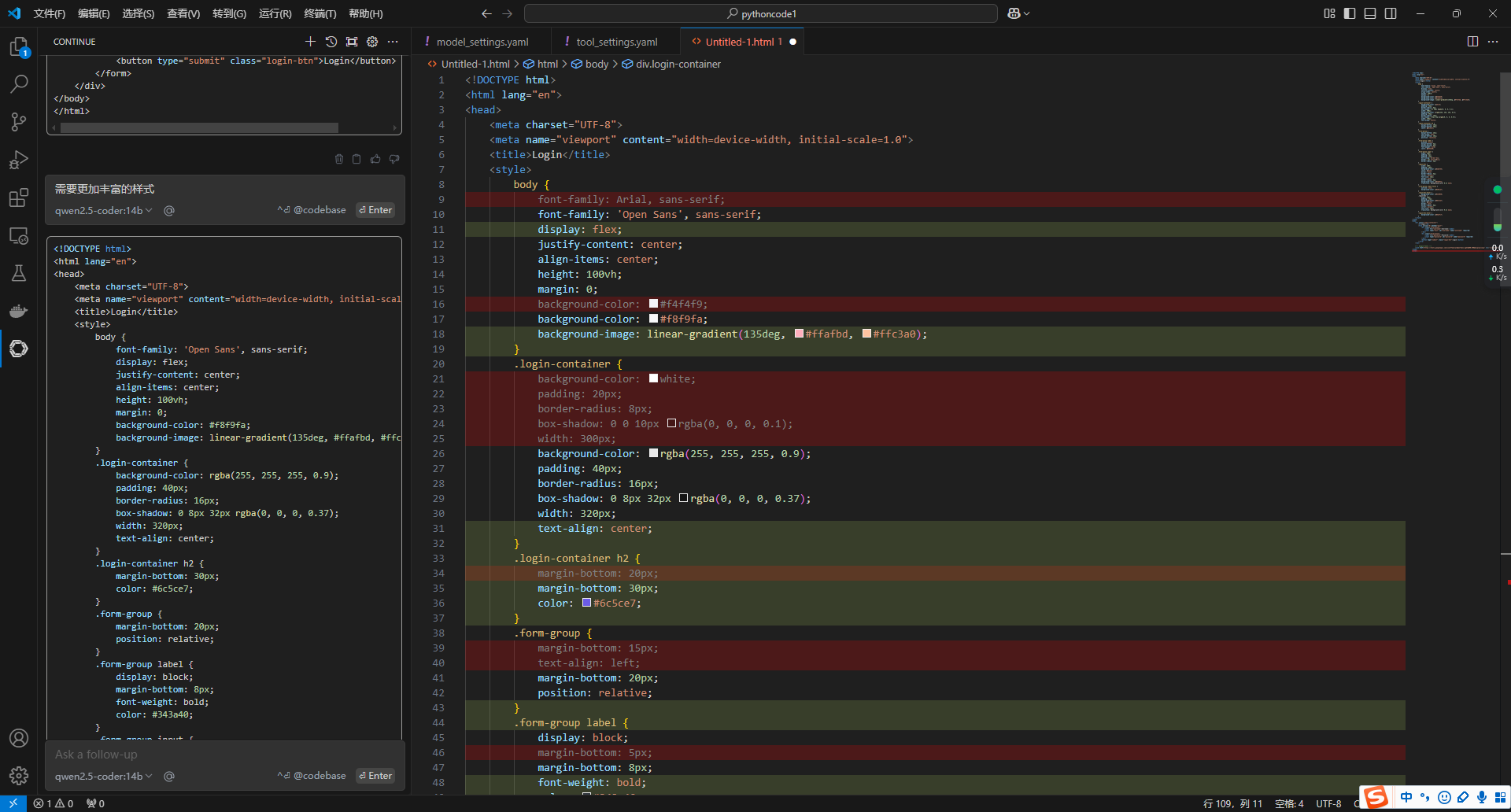The height and width of the screenshot is (812, 1511).
Task: Open color picker for #ffafbd swatch
Action: (799, 334)
